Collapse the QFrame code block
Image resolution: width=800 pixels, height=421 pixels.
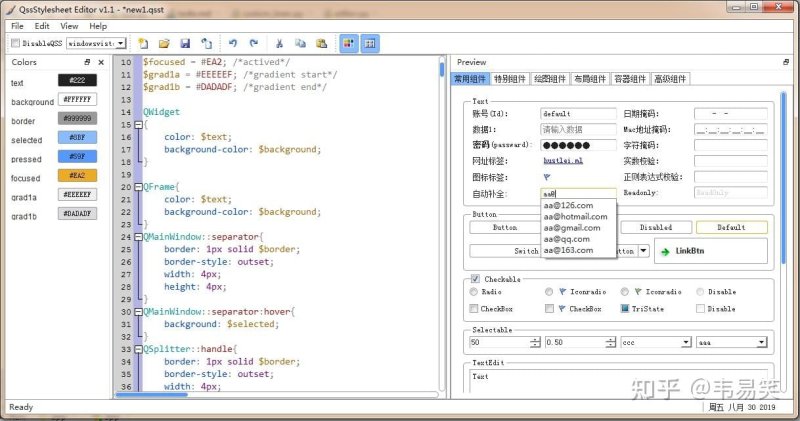138,187
